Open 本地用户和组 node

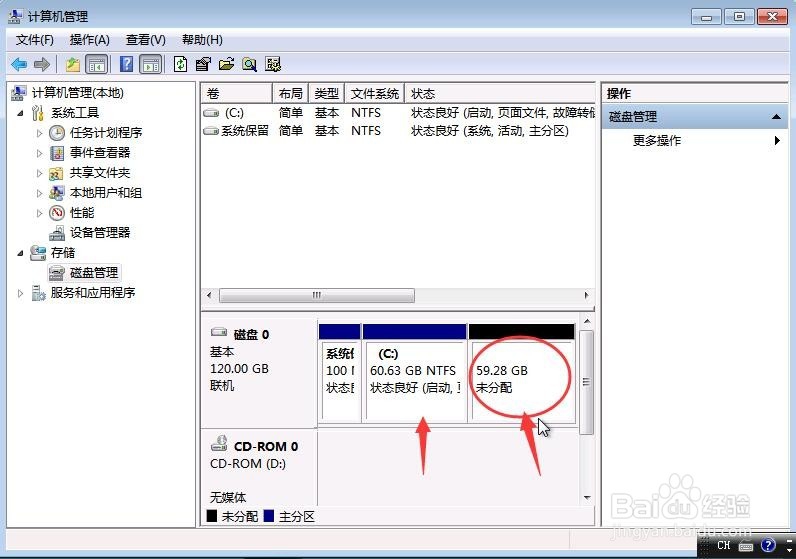click(x=106, y=193)
